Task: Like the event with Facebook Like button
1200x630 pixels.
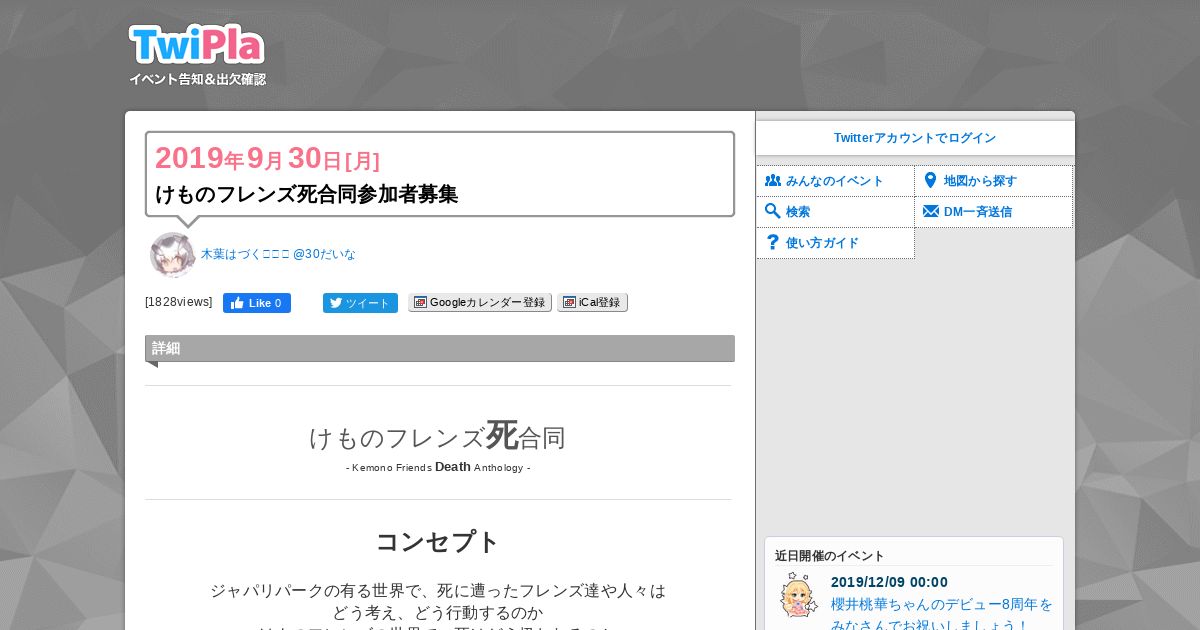Action: pyautogui.click(x=257, y=303)
